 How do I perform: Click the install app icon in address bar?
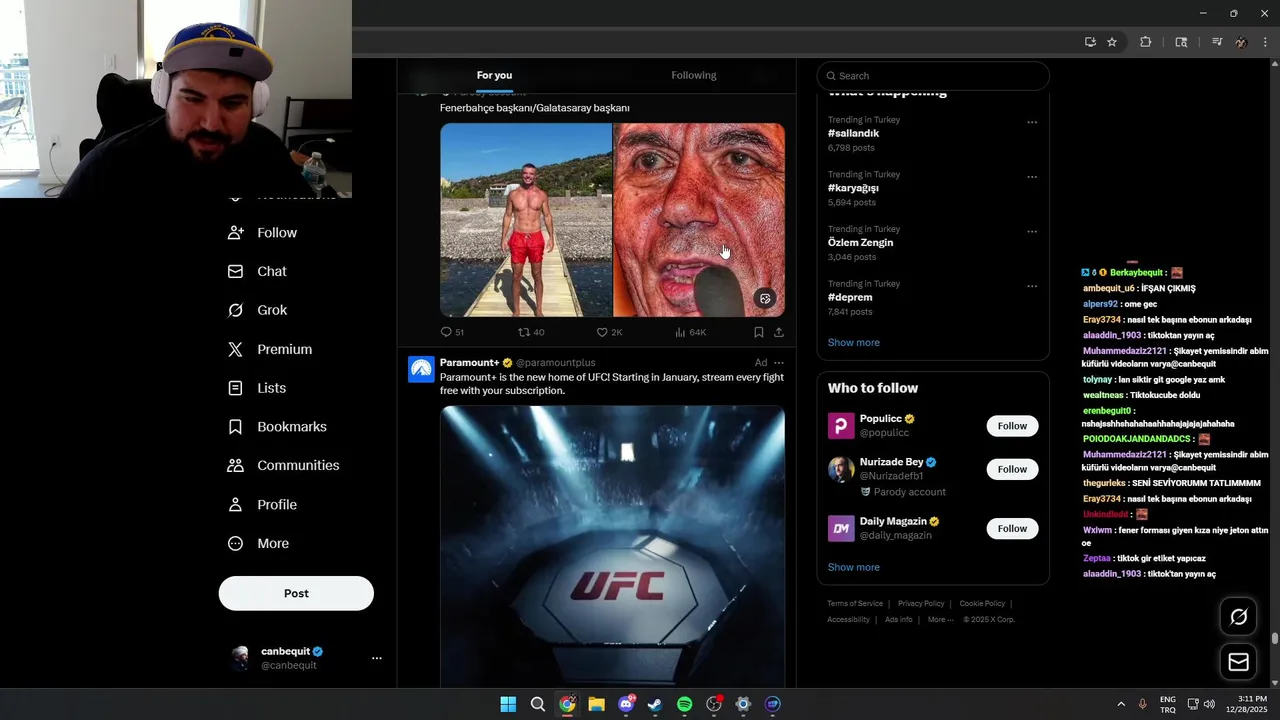tap(1090, 42)
